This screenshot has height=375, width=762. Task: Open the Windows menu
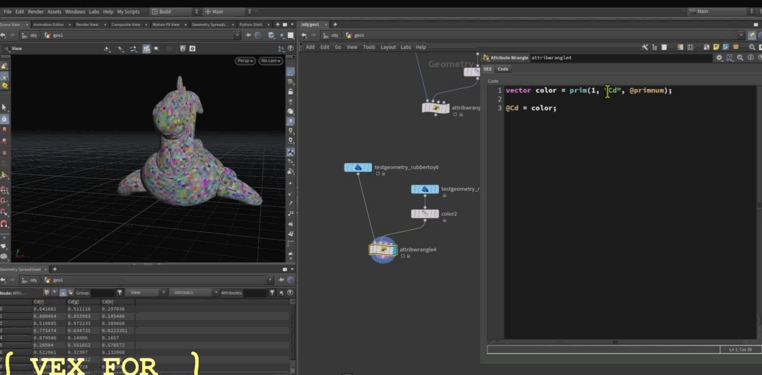[75, 12]
